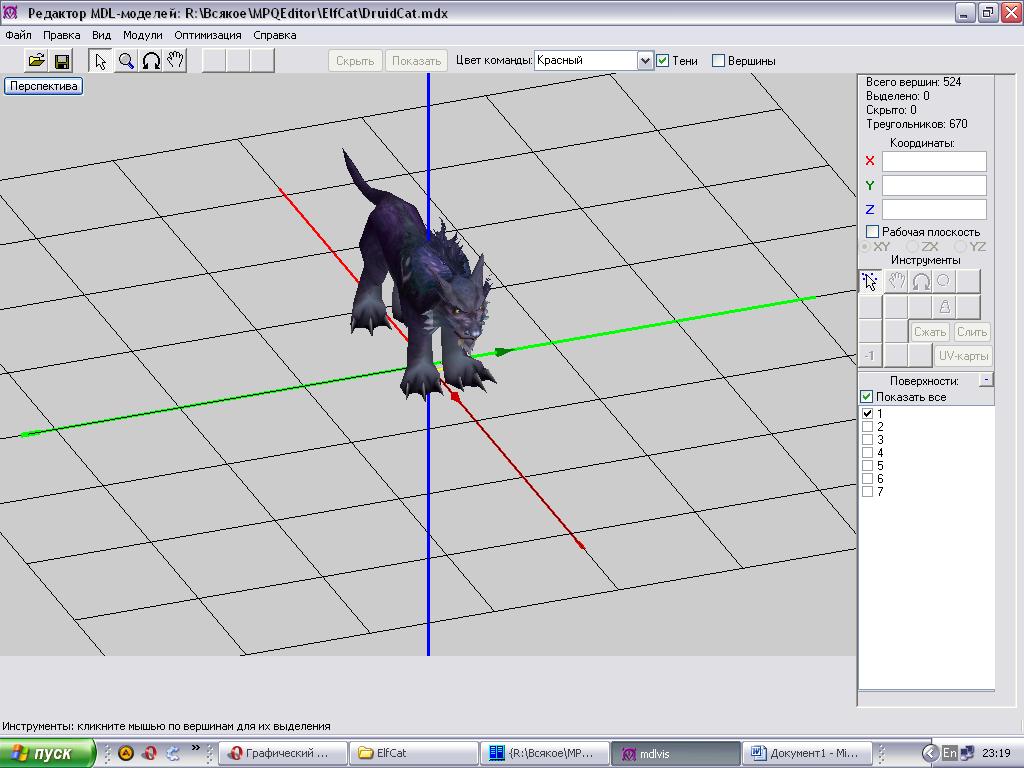Click the X coordinate input field
This screenshot has height=768, width=1024.
click(934, 161)
